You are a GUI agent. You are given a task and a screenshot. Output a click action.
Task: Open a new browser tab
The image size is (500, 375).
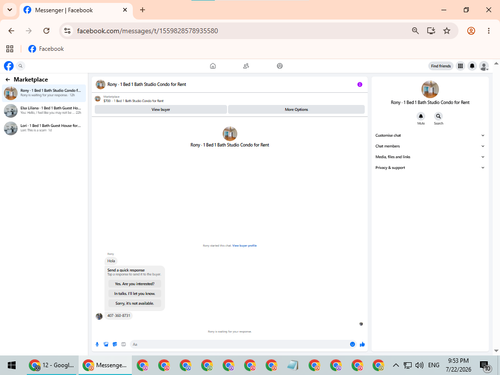142,10
